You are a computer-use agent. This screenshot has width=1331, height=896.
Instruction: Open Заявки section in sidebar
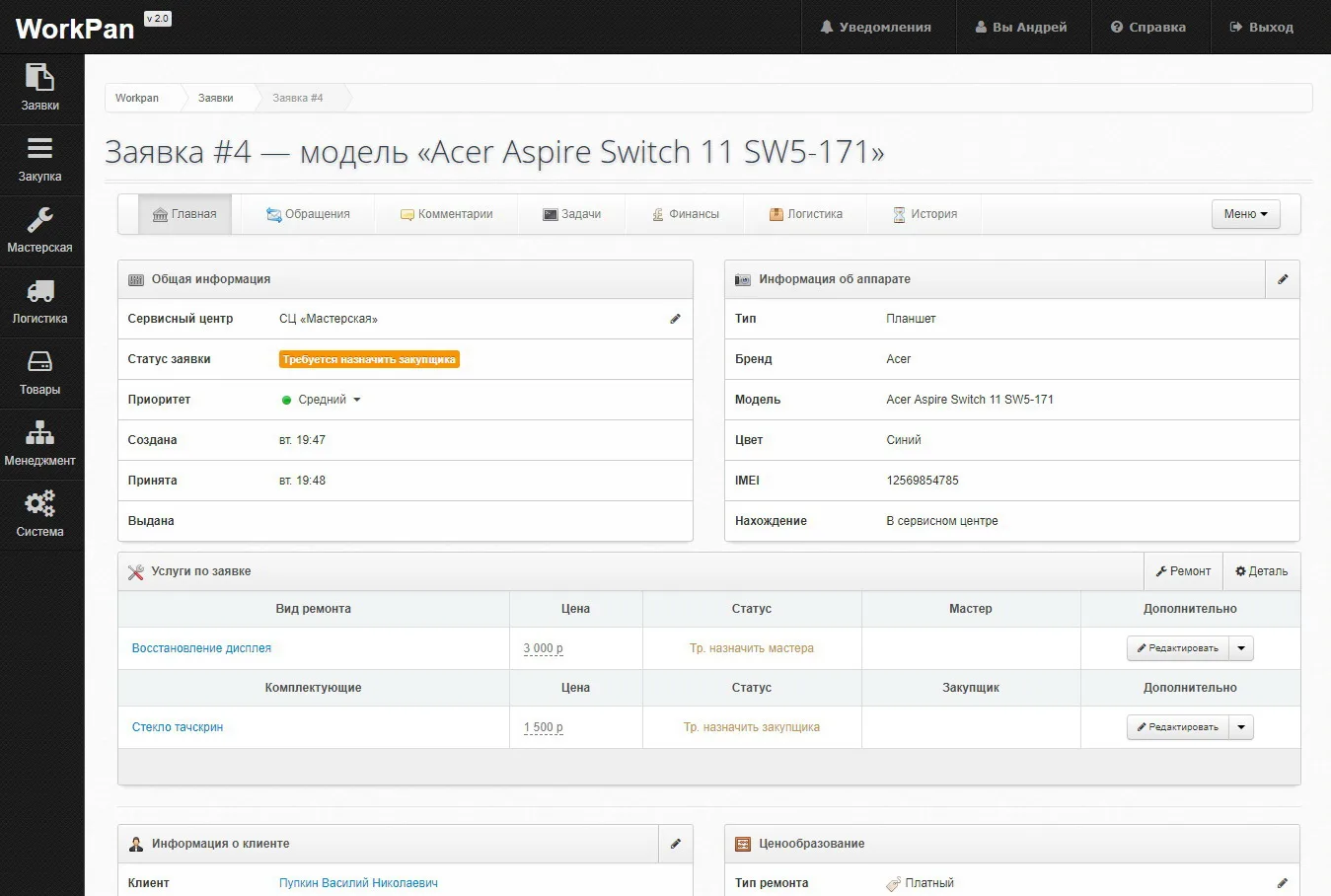tap(40, 89)
